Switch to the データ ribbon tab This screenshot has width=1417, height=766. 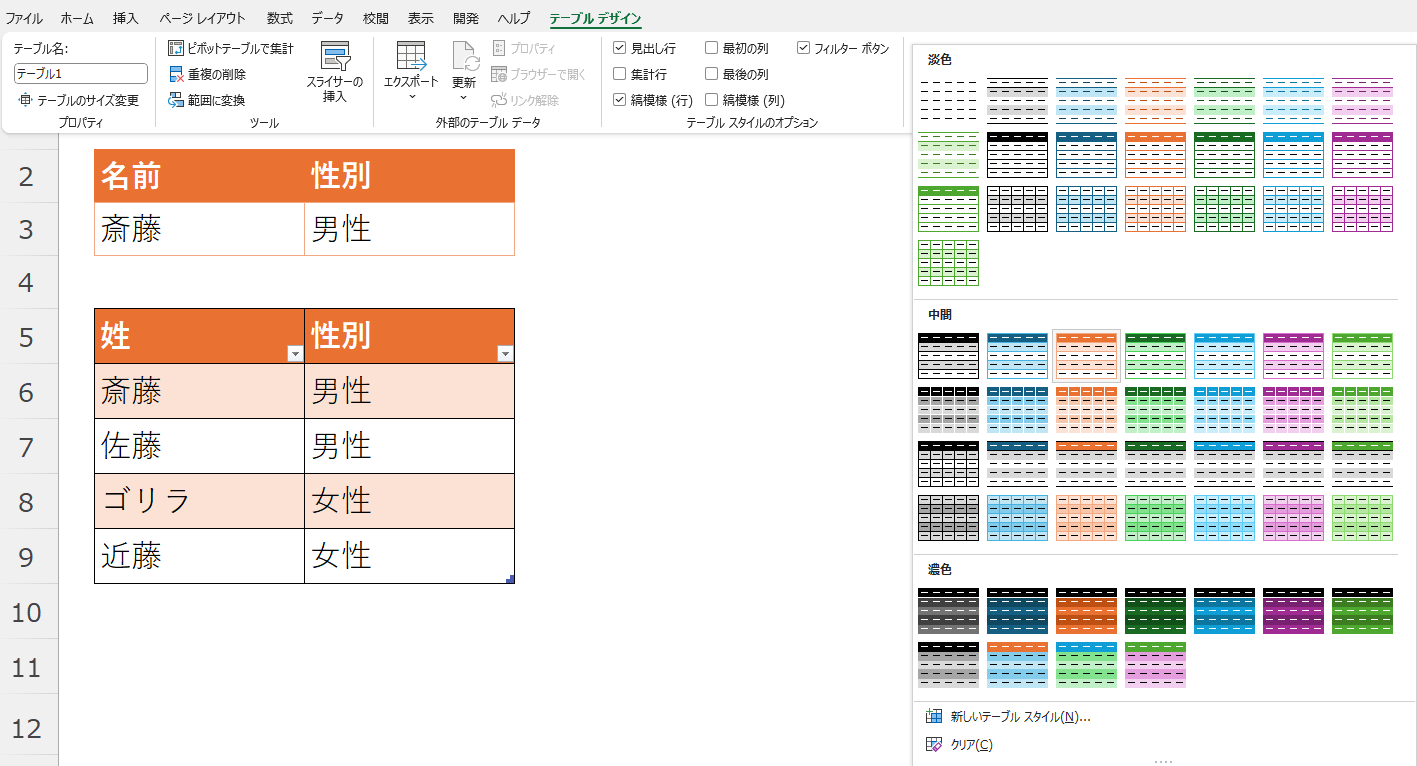pos(327,18)
